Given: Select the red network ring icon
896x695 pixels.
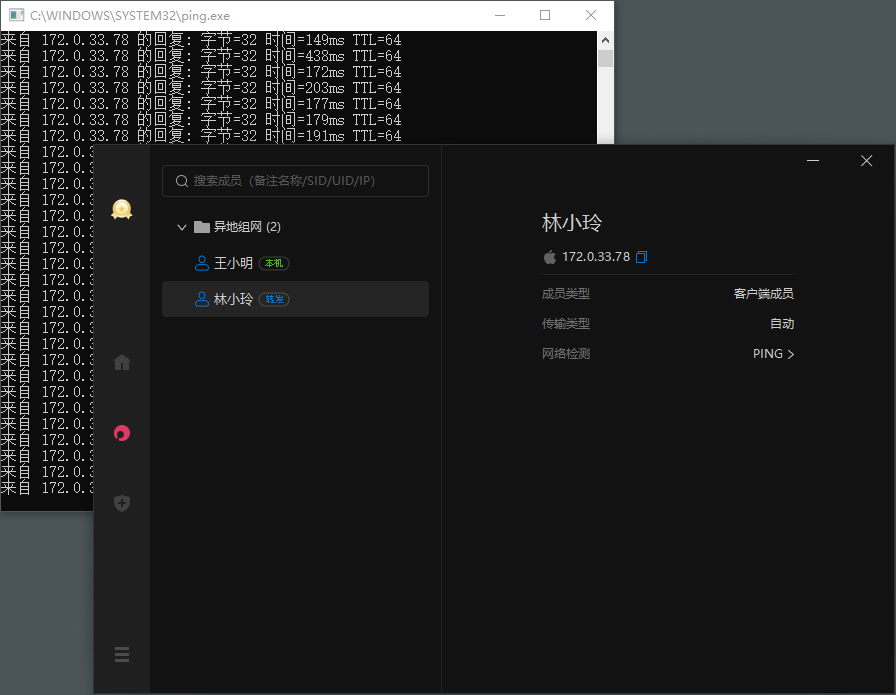Looking at the screenshot, I should [122, 433].
